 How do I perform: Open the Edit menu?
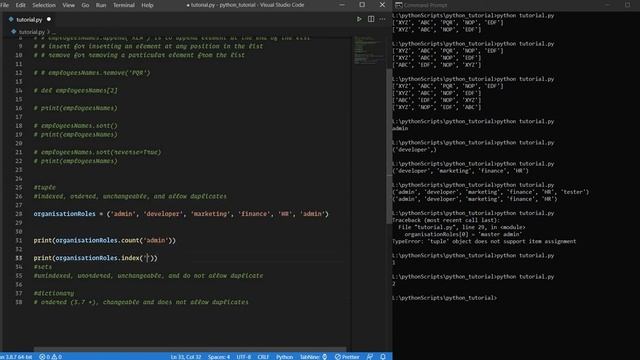[x=20, y=5]
